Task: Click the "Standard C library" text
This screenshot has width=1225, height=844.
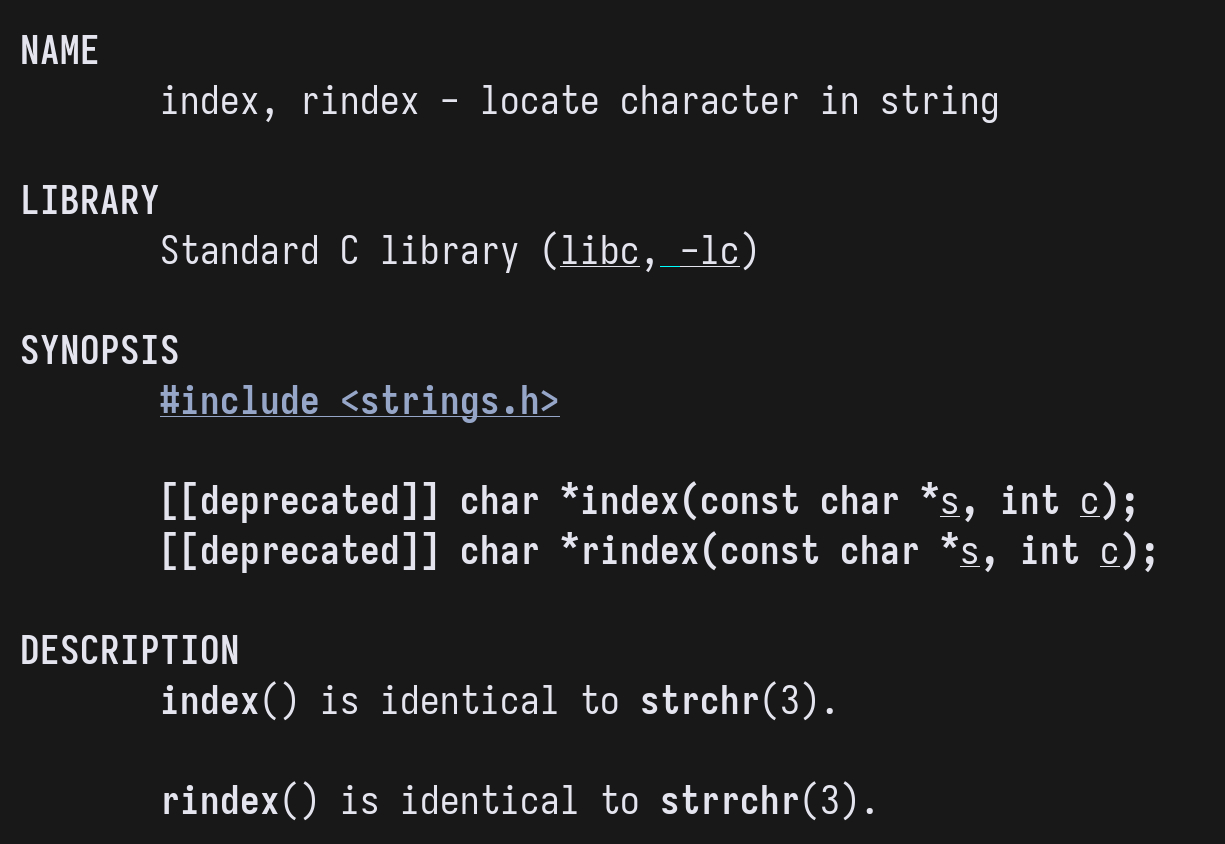Action: 339,251
